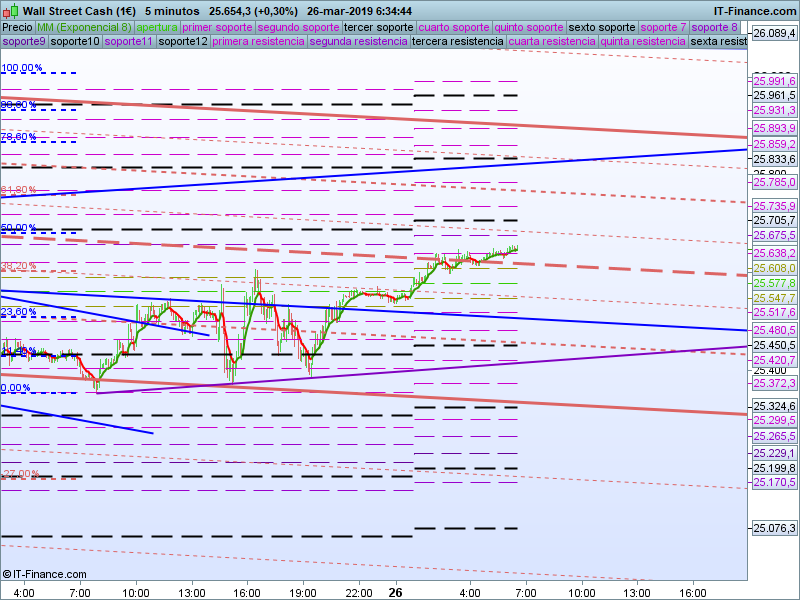This screenshot has height=600, width=800.
Task: Click the 50,00% Fibonacci level label
Action: (x=18, y=228)
